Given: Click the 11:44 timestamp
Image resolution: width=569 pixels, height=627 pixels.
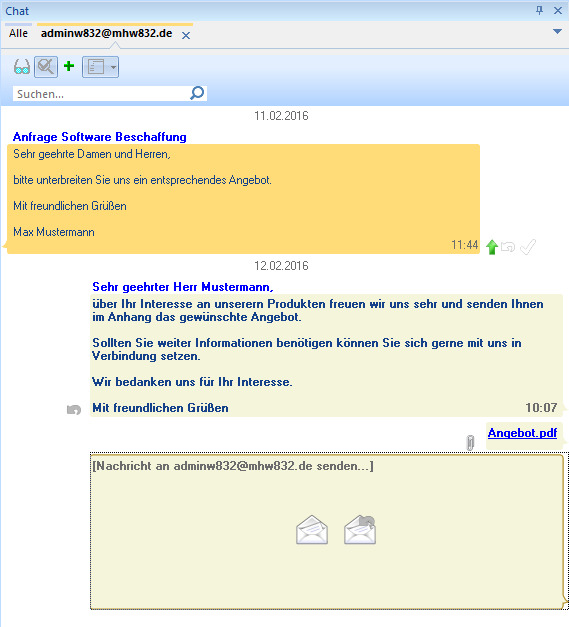Looking at the screenshot, I should click(465, 245).
